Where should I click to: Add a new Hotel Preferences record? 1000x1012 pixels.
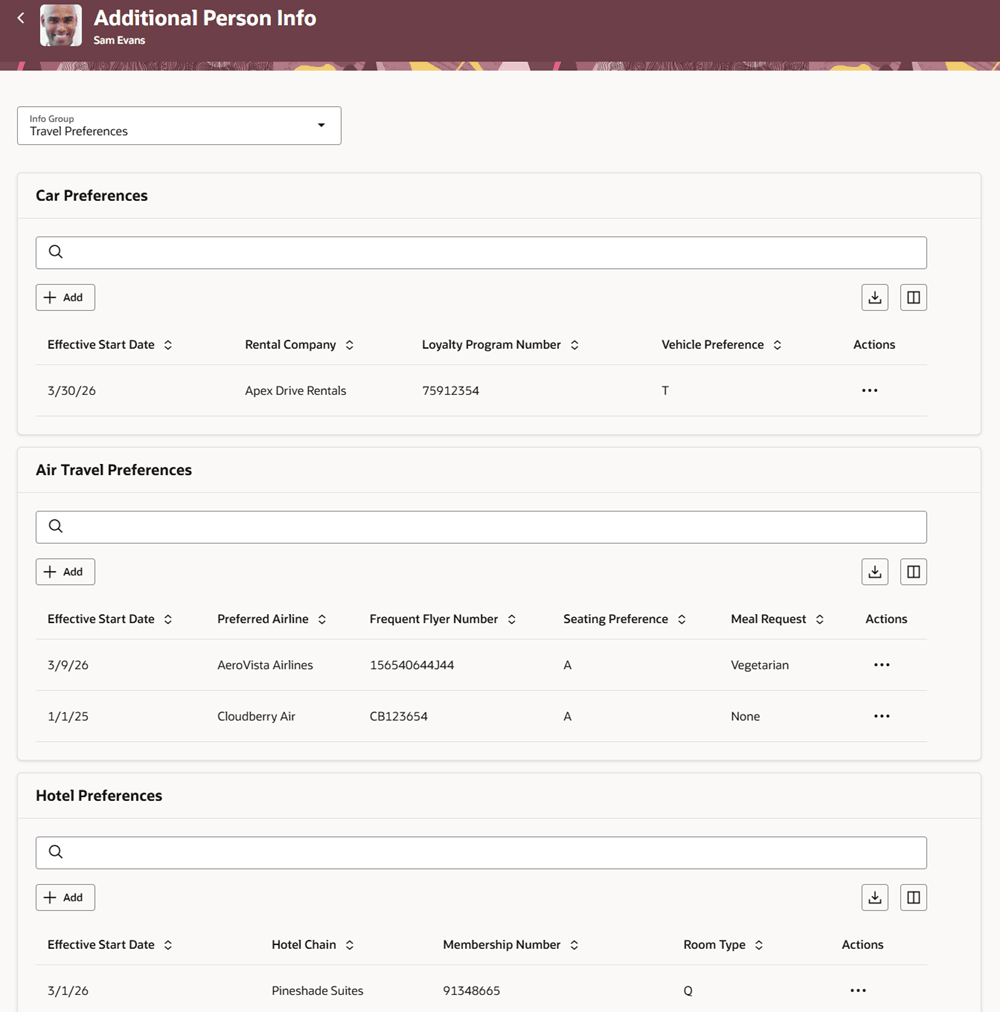65,898
